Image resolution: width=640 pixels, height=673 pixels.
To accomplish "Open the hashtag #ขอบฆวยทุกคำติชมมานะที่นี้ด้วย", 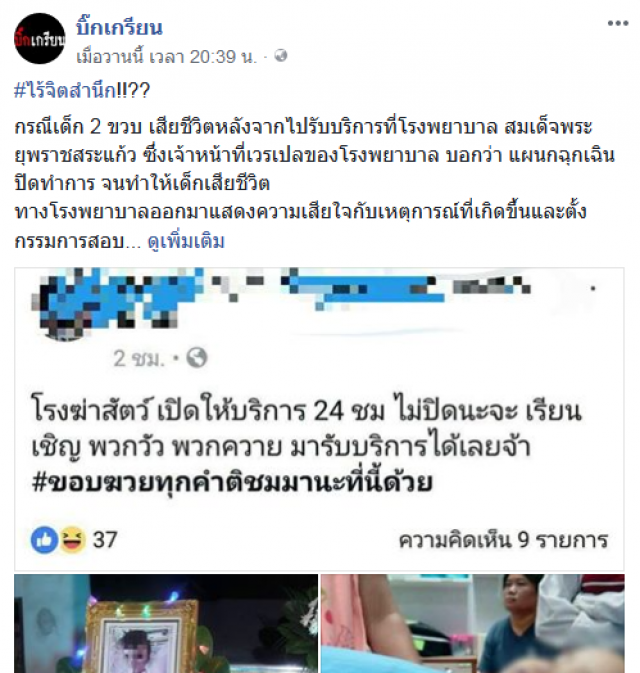I will [x=232, y=482].
